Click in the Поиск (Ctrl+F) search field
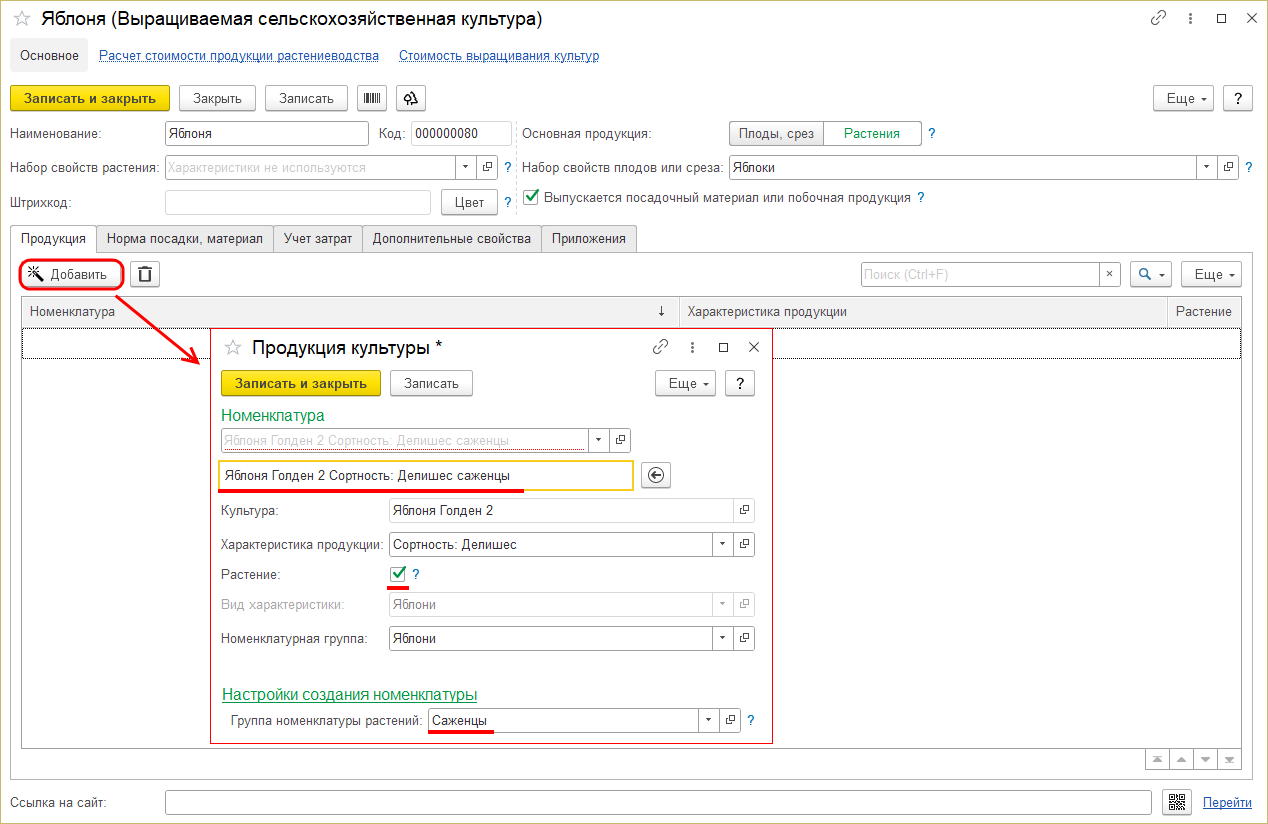 pyautogui.click(x=980, y=274)
